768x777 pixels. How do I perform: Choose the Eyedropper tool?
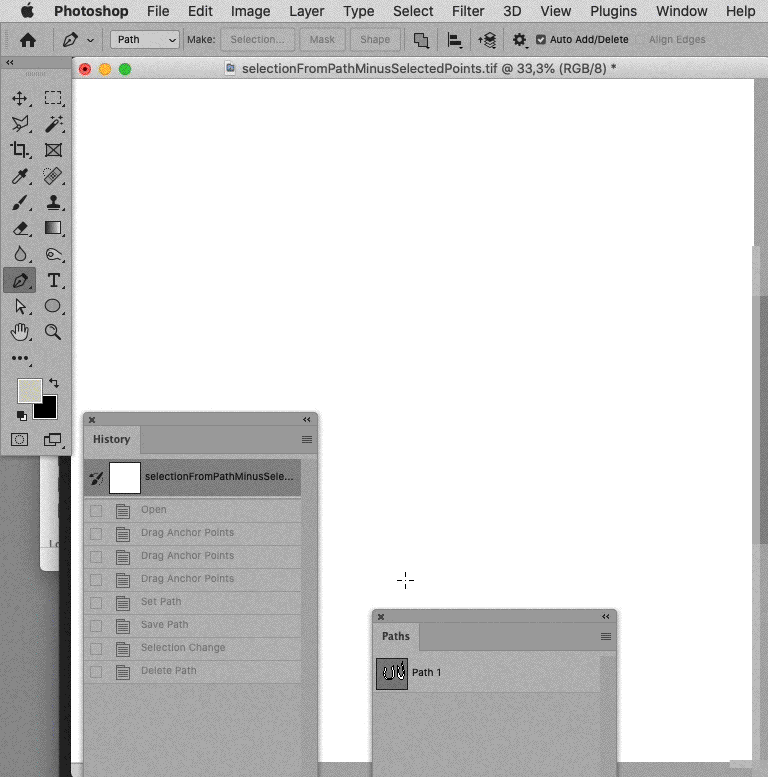(20, 176)
